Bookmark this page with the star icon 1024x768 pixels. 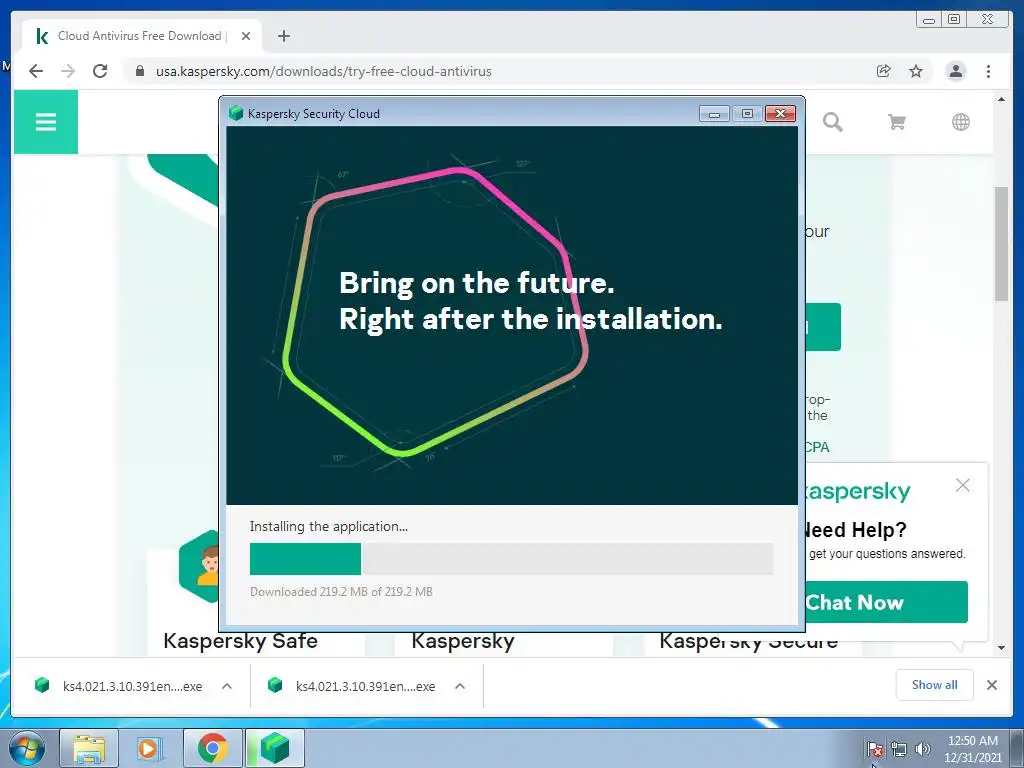916,71
